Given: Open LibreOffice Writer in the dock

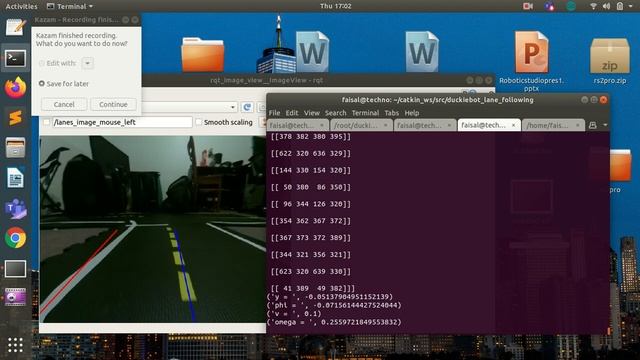Looking at the screenshot, I should coord(15,178).
